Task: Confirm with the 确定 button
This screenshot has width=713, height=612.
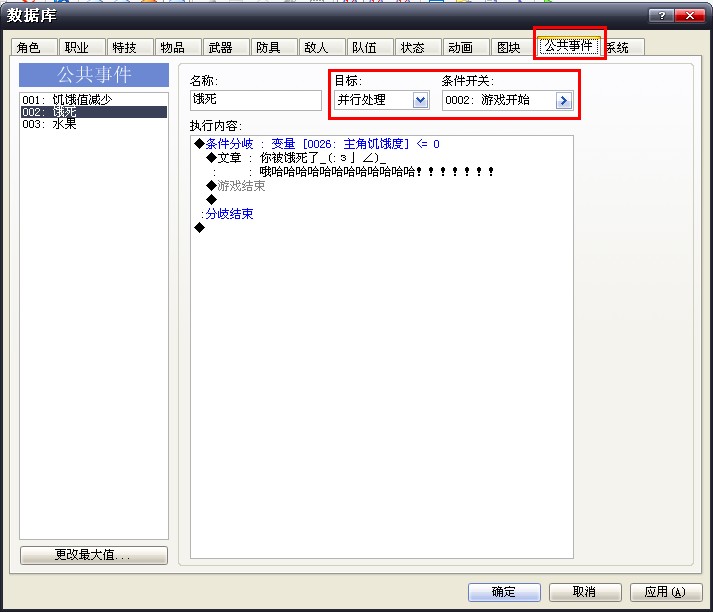Action: pos(504,592)
